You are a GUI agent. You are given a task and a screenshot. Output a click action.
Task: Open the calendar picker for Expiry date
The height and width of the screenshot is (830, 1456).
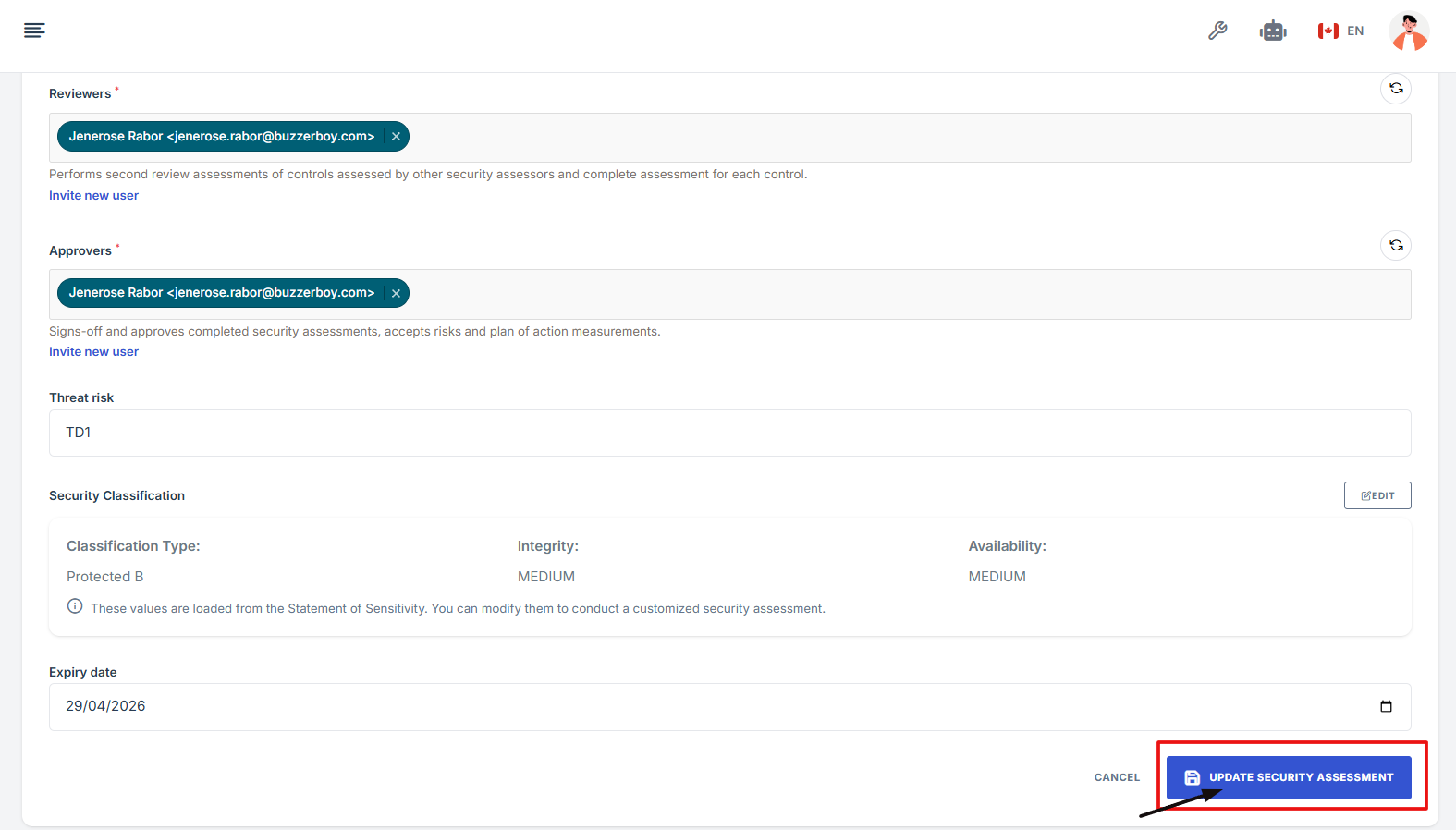[x=1386, y=707]
